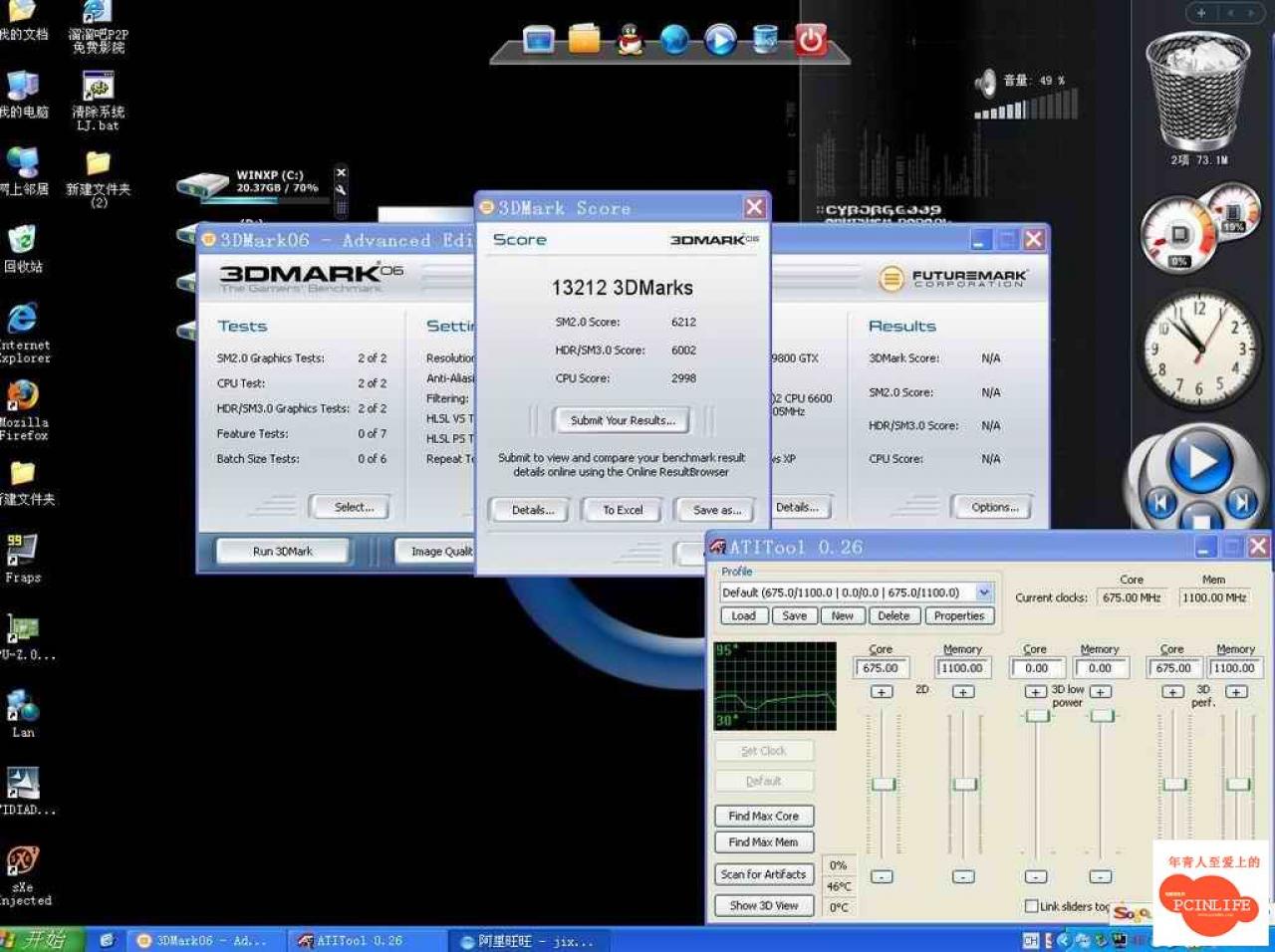This screenshot has height=952, width=1275.
Task: Open 溜溜吧P2P免费影院 desktop shortcut
Action: (98, 26)
